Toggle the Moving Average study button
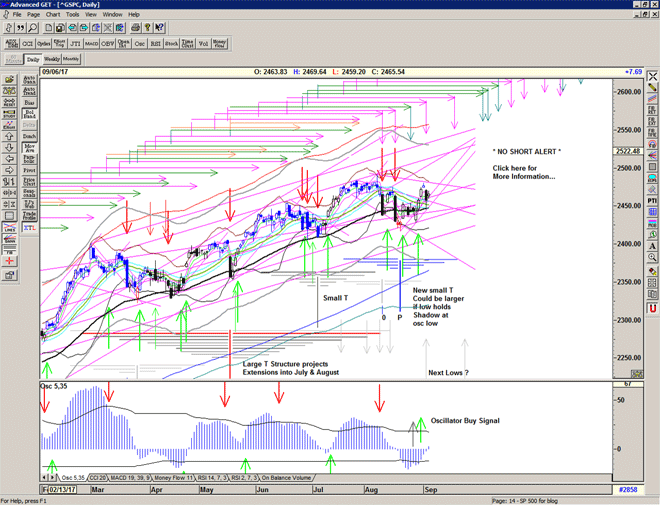 (x=29, y=147)
